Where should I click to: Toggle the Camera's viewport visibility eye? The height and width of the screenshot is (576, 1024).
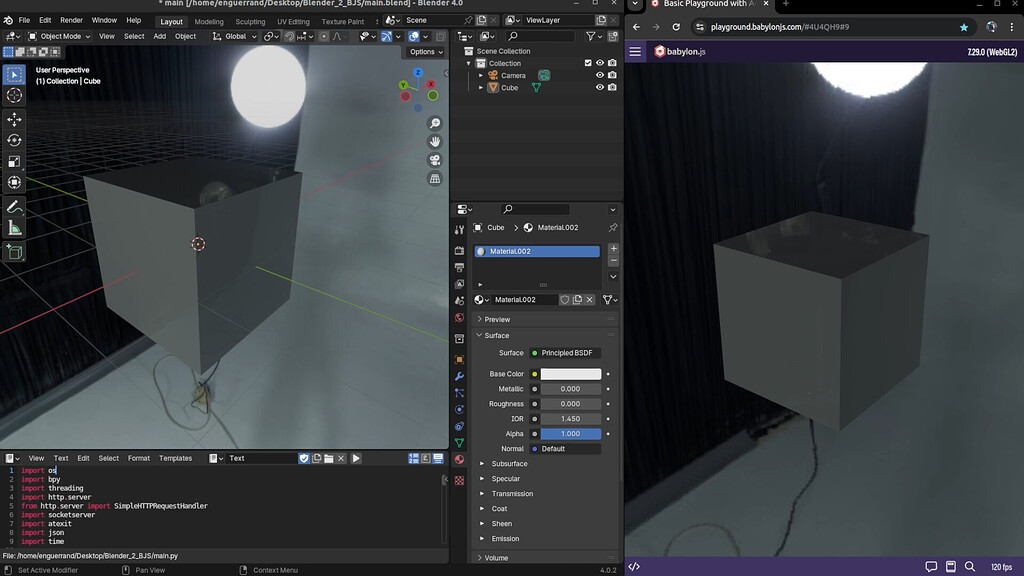click(600, 74)
